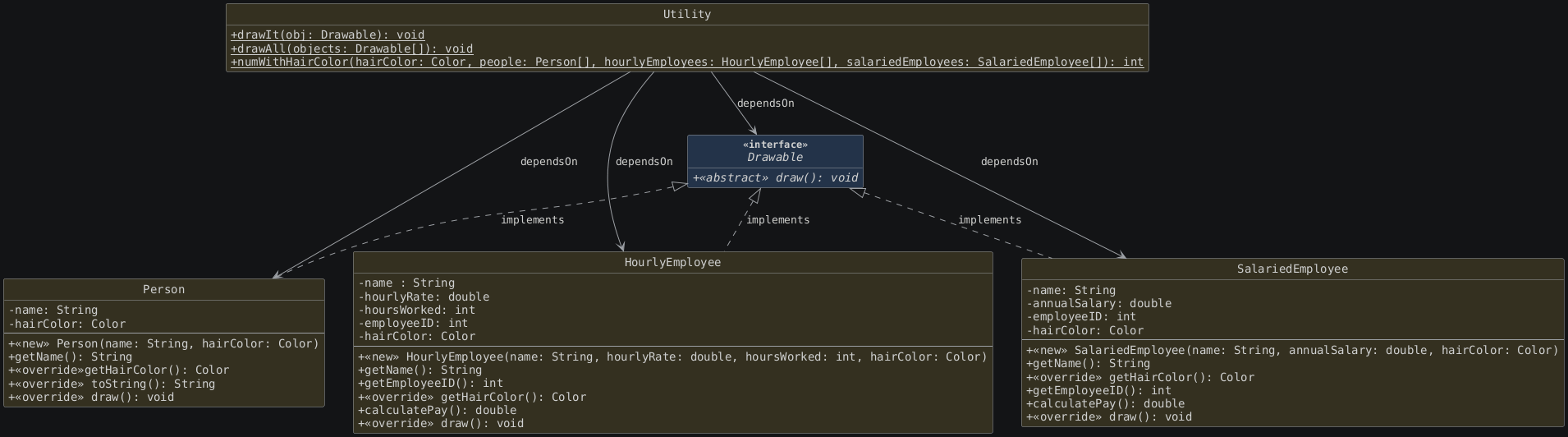Click getHairColor() override in SalariedEmployee

pos(1139,377)
